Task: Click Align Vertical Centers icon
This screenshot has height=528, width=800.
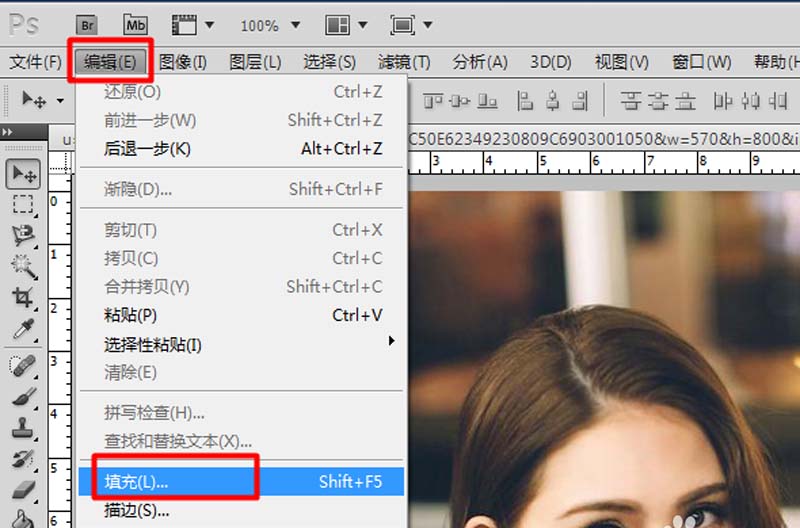Action: [460, 101]
